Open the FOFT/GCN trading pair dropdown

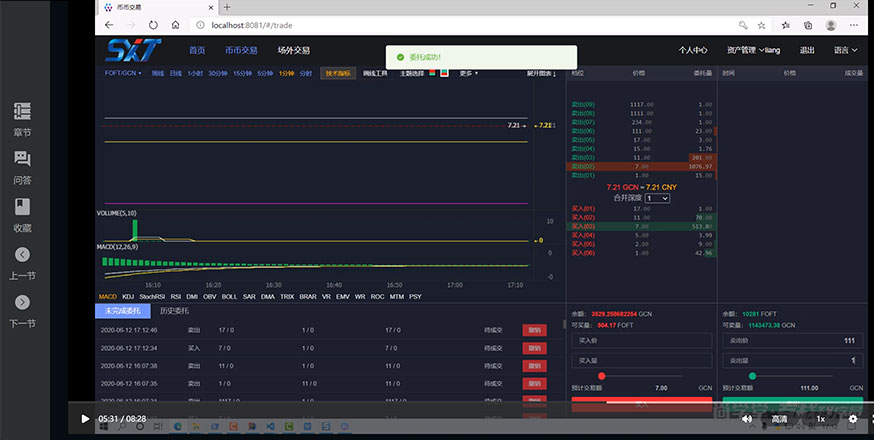pyautogui.click(x=123, y=73)
